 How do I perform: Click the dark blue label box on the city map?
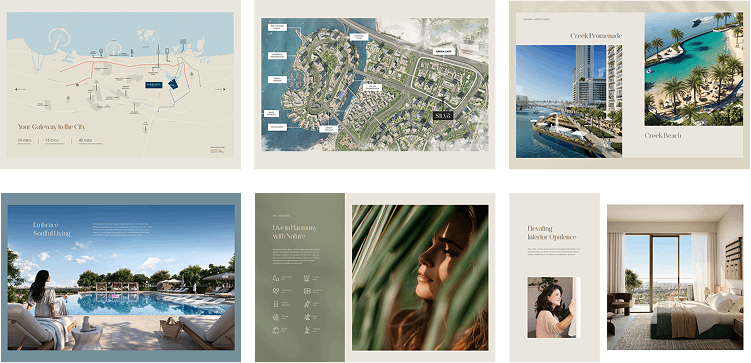(155, 84)
